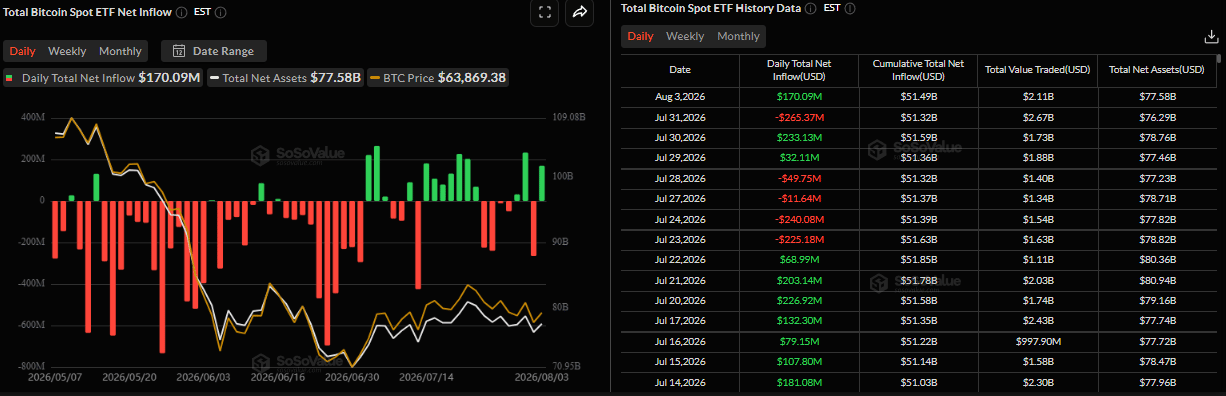The width and height of the screenshot is (1226, 396).
Task: Select the Total Value Traded column header
Action: 1037,70
